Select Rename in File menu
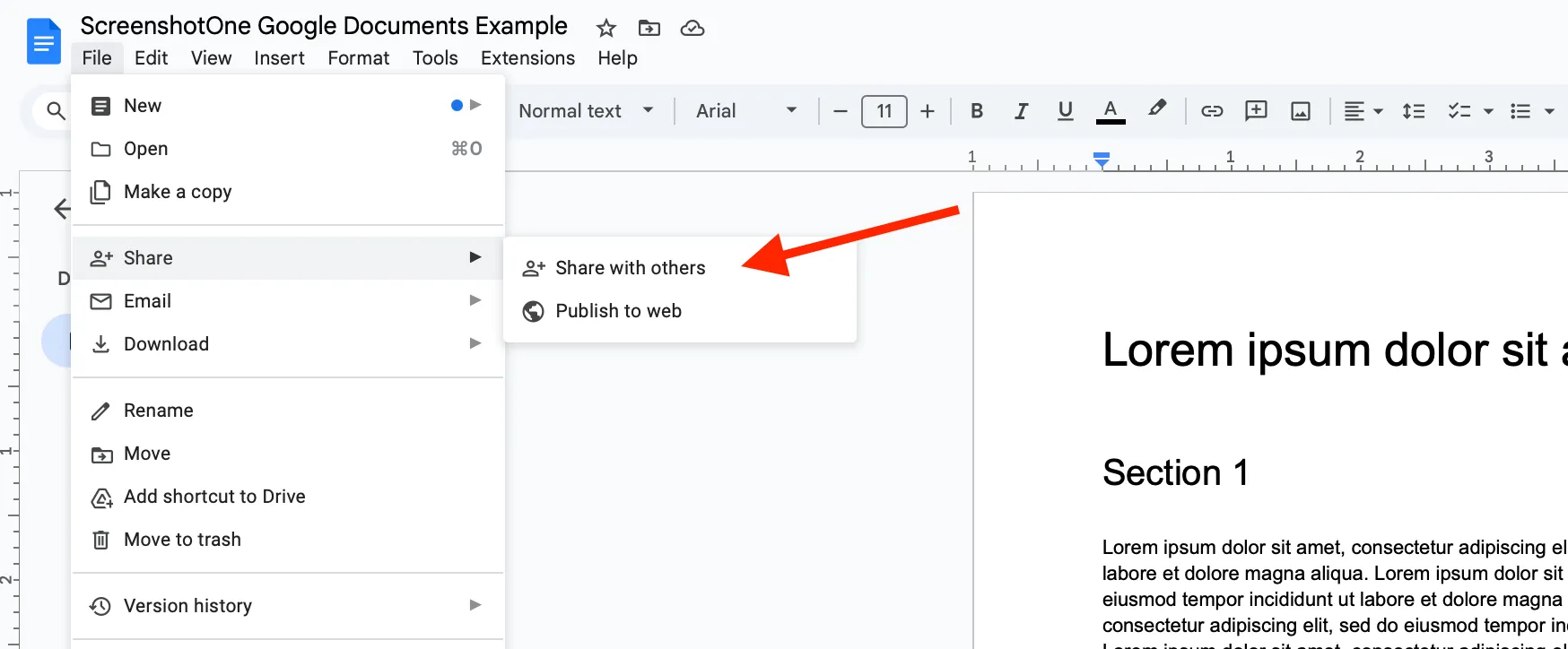This screenshot has width=1568, height=649. (x=287, y=411)
